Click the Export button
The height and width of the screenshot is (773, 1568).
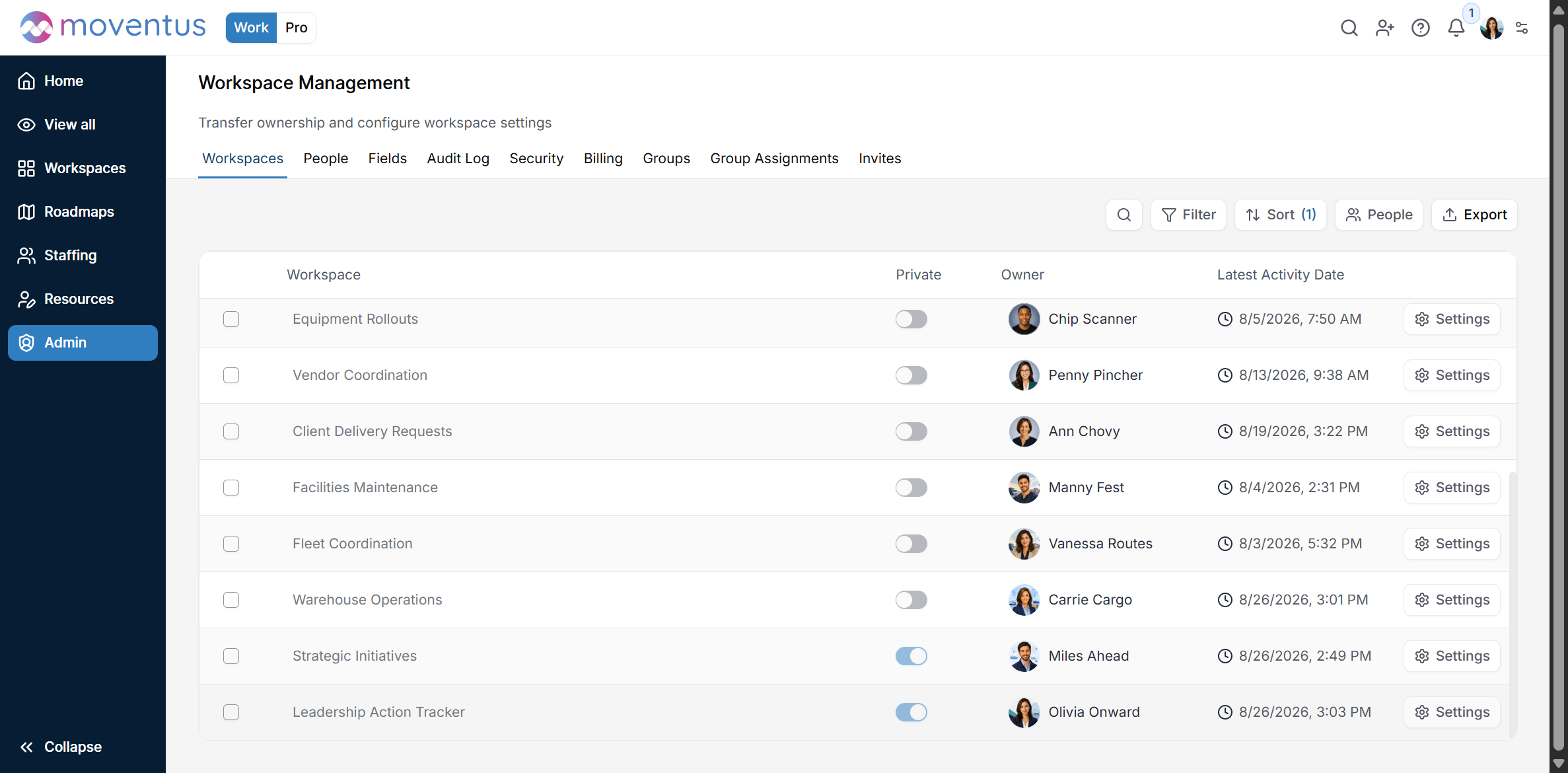click(1474, 215)
